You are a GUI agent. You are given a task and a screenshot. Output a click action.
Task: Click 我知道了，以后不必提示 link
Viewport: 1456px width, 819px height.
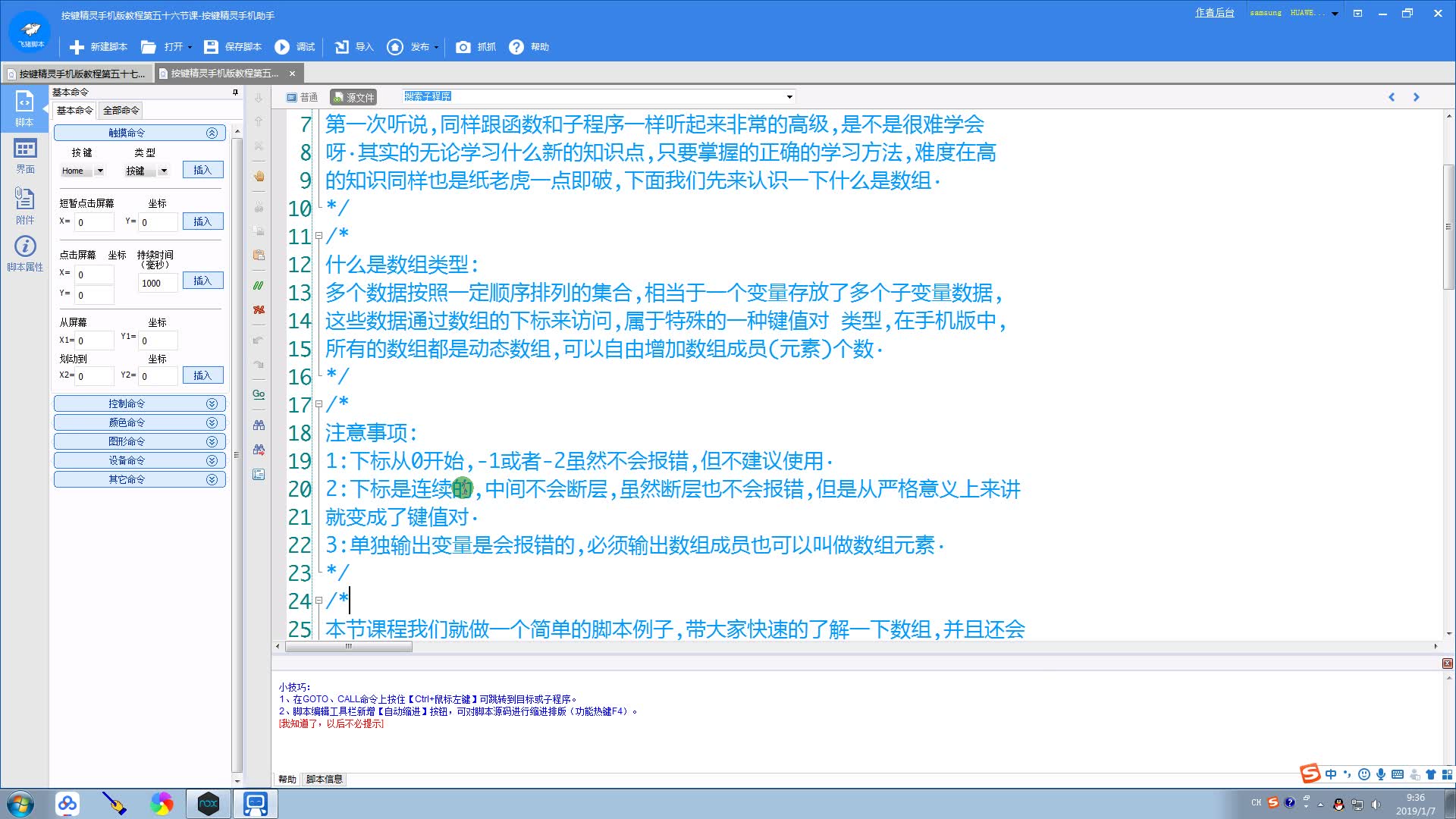331,723
